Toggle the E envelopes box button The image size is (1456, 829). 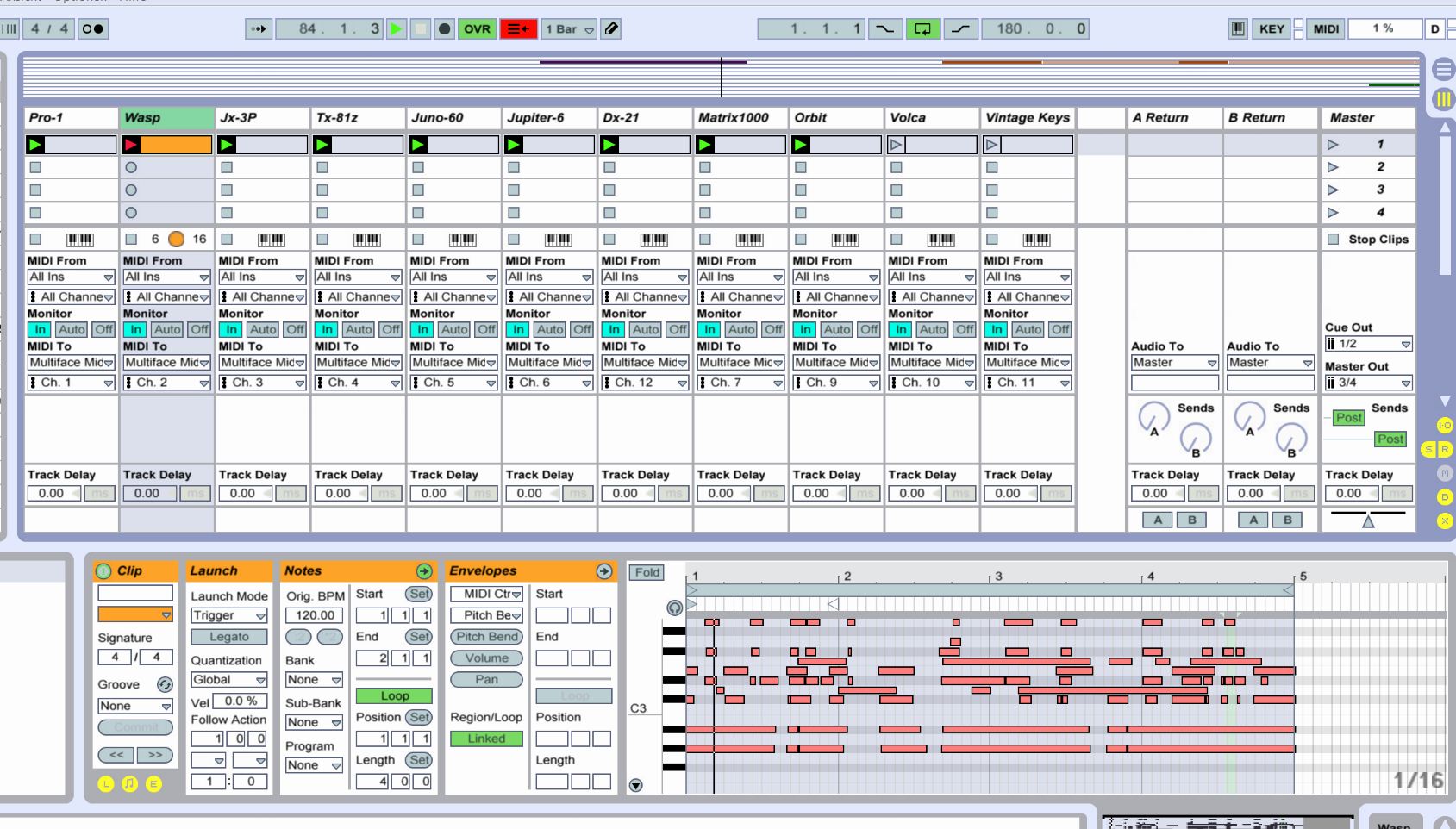pyautogui.click(x=153, y=784)
